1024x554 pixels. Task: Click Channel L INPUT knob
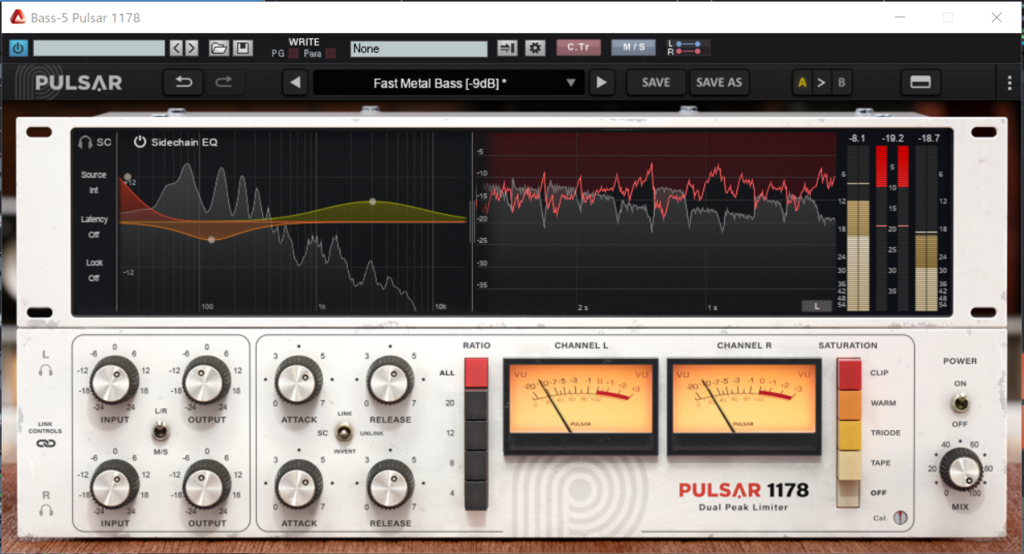(x=114, y=380)
